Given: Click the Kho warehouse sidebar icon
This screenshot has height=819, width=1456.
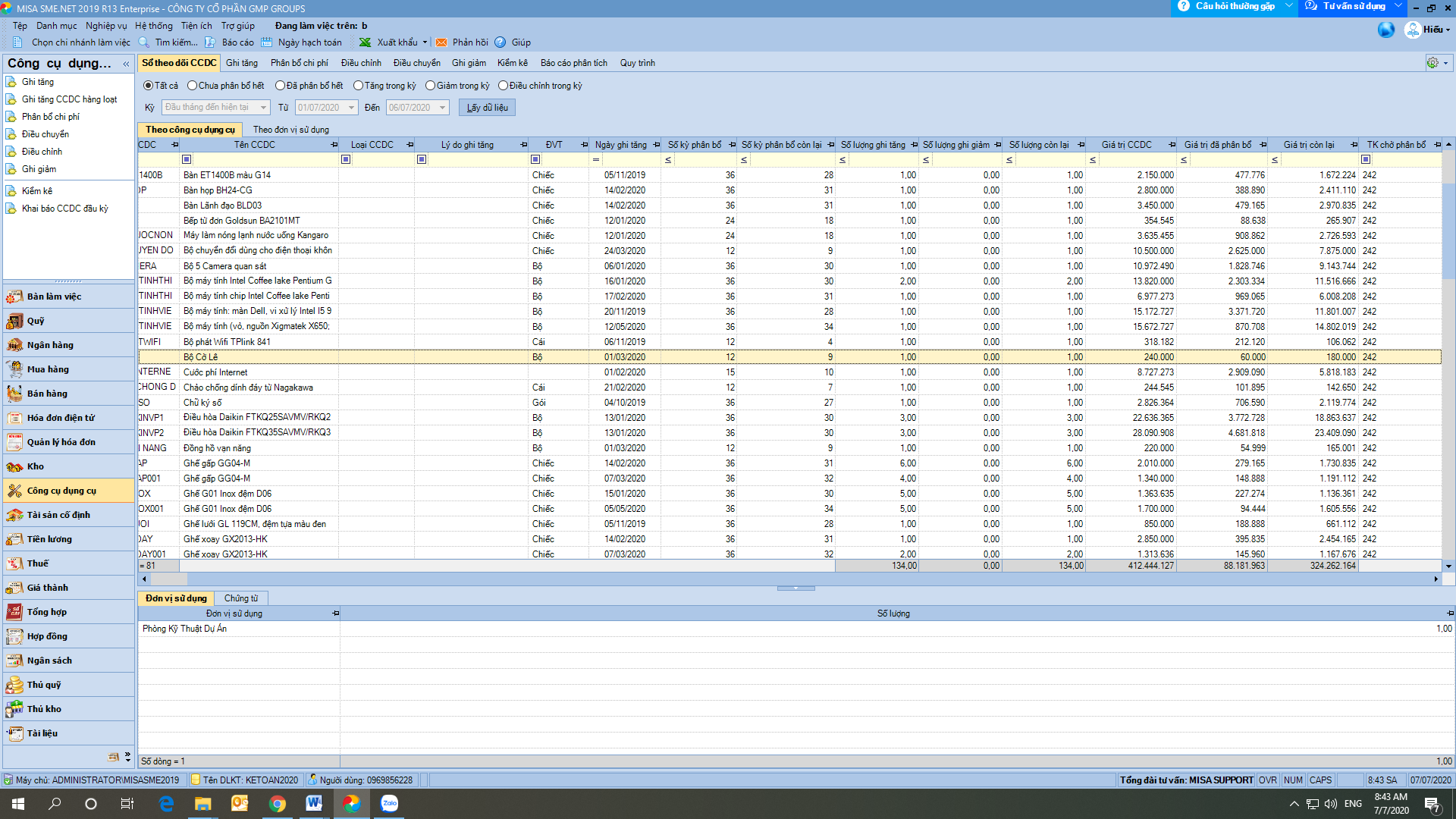Looking at the screenshot, I should [x=14, y=466].
